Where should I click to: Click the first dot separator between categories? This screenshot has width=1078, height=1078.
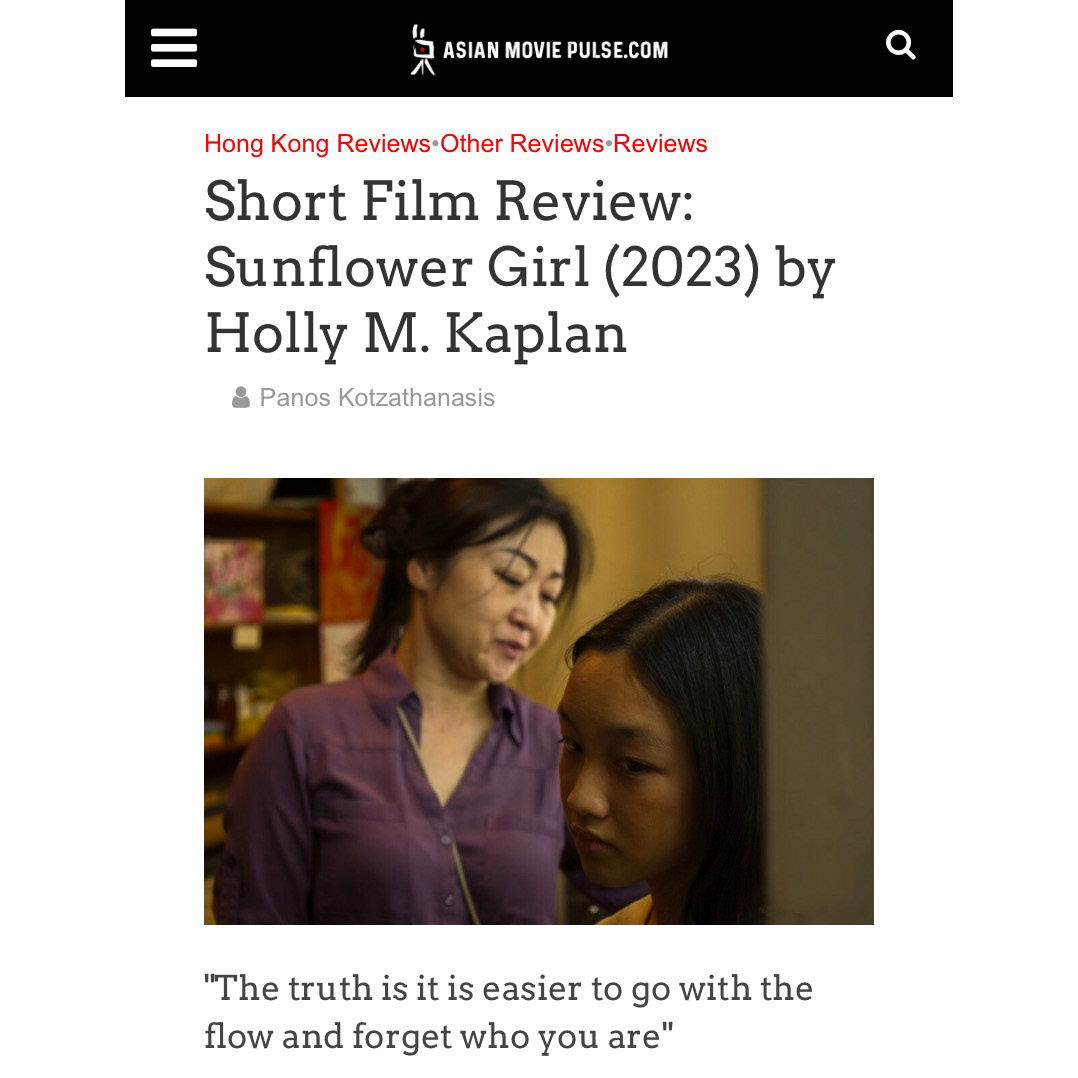[435, 144]
